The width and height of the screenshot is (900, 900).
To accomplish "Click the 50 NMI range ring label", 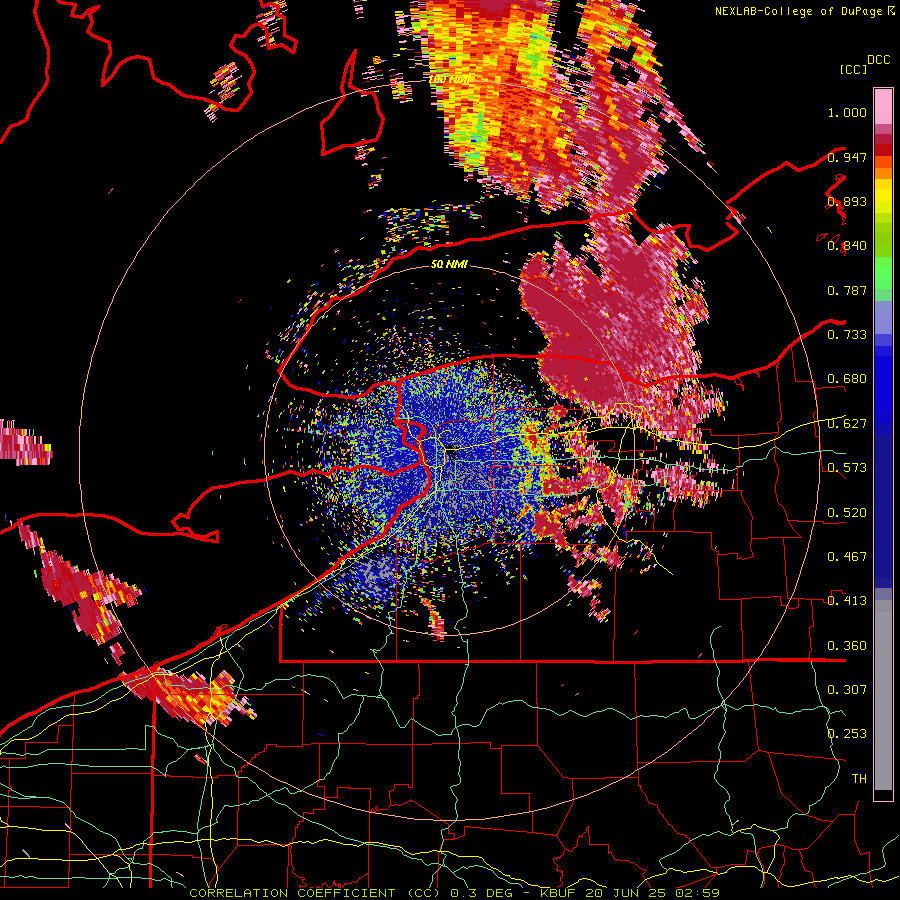I will 449,265.
